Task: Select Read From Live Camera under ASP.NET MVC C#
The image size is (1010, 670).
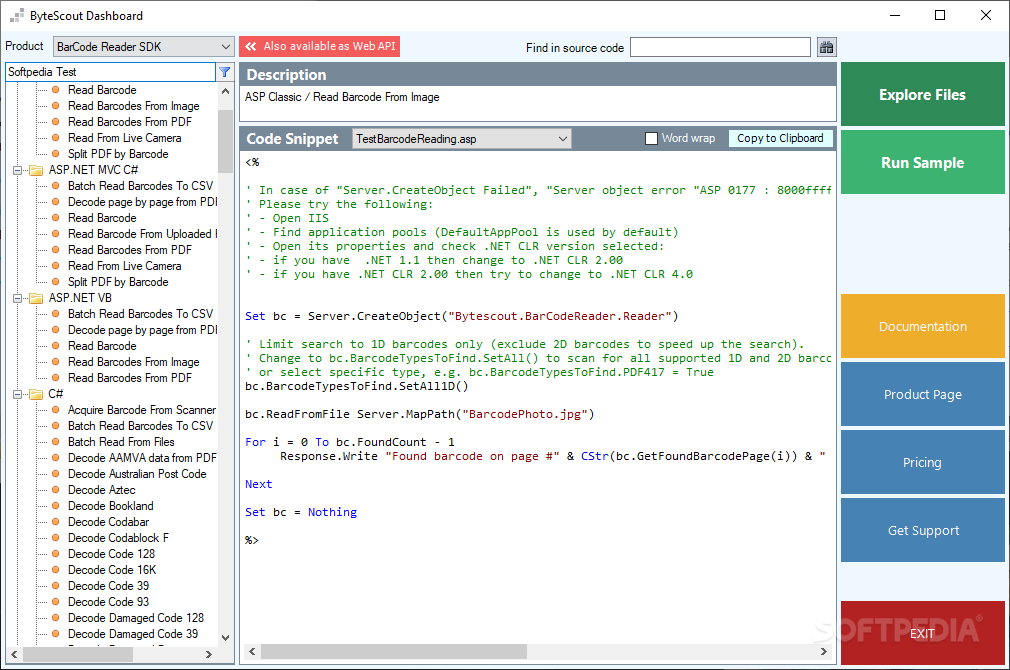Action: (x=124, y=266)
